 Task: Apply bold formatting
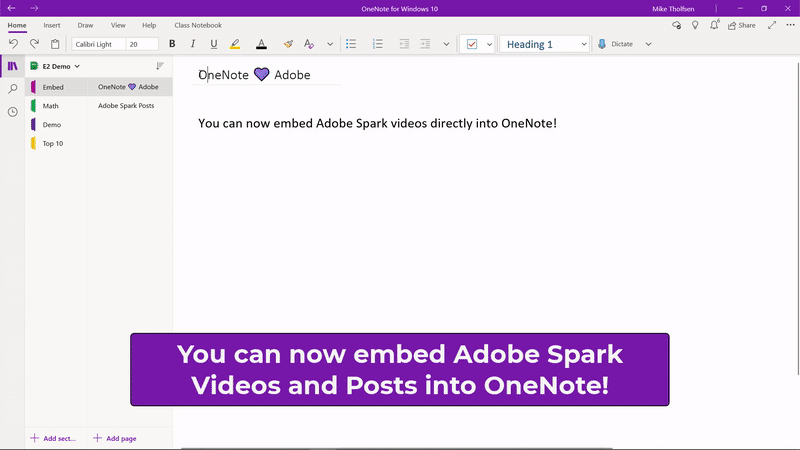[172, 44]
